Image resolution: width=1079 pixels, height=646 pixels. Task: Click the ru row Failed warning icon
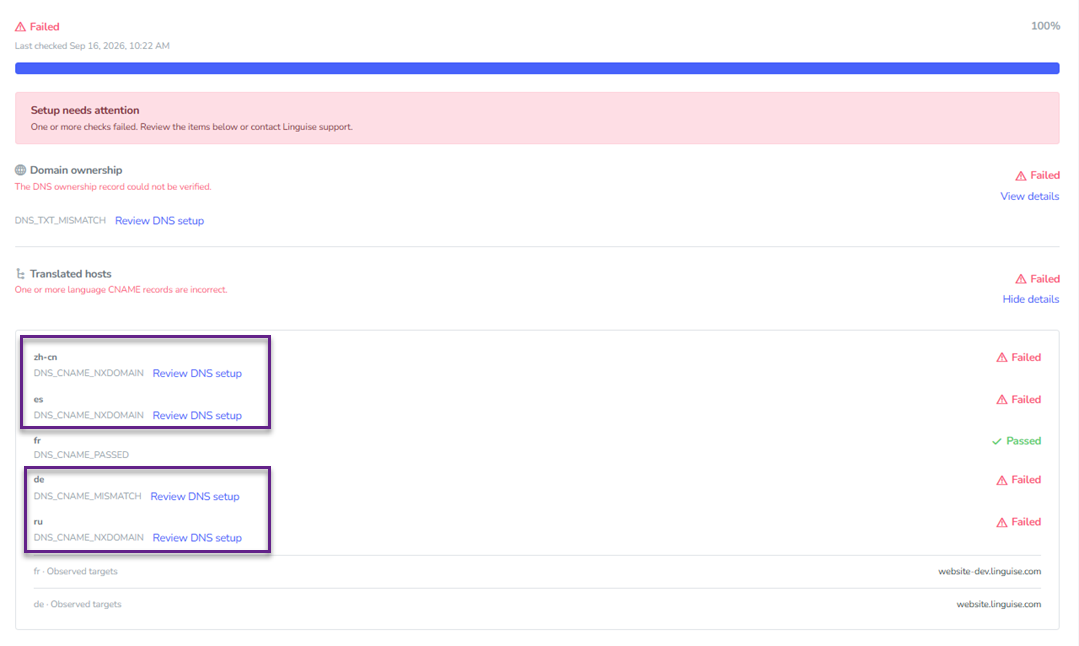click(x=1002, y=522)
